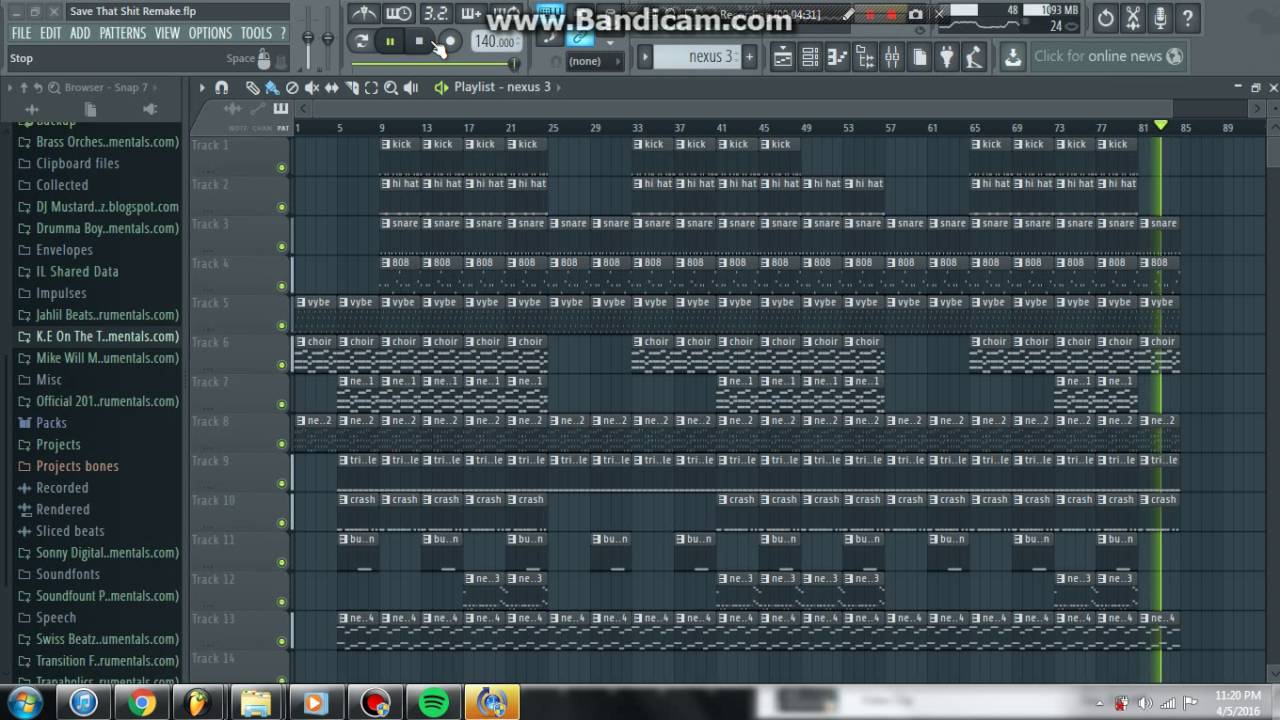Select the playlist zoom tool
This screenshot has height=720, width=1280.
click(391, 88)
